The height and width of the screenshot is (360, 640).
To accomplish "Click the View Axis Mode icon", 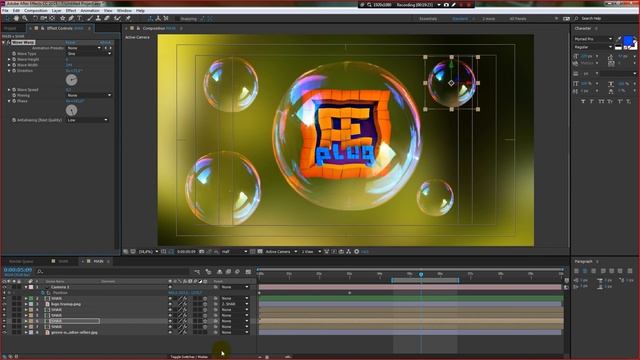I will pos(166,18).
